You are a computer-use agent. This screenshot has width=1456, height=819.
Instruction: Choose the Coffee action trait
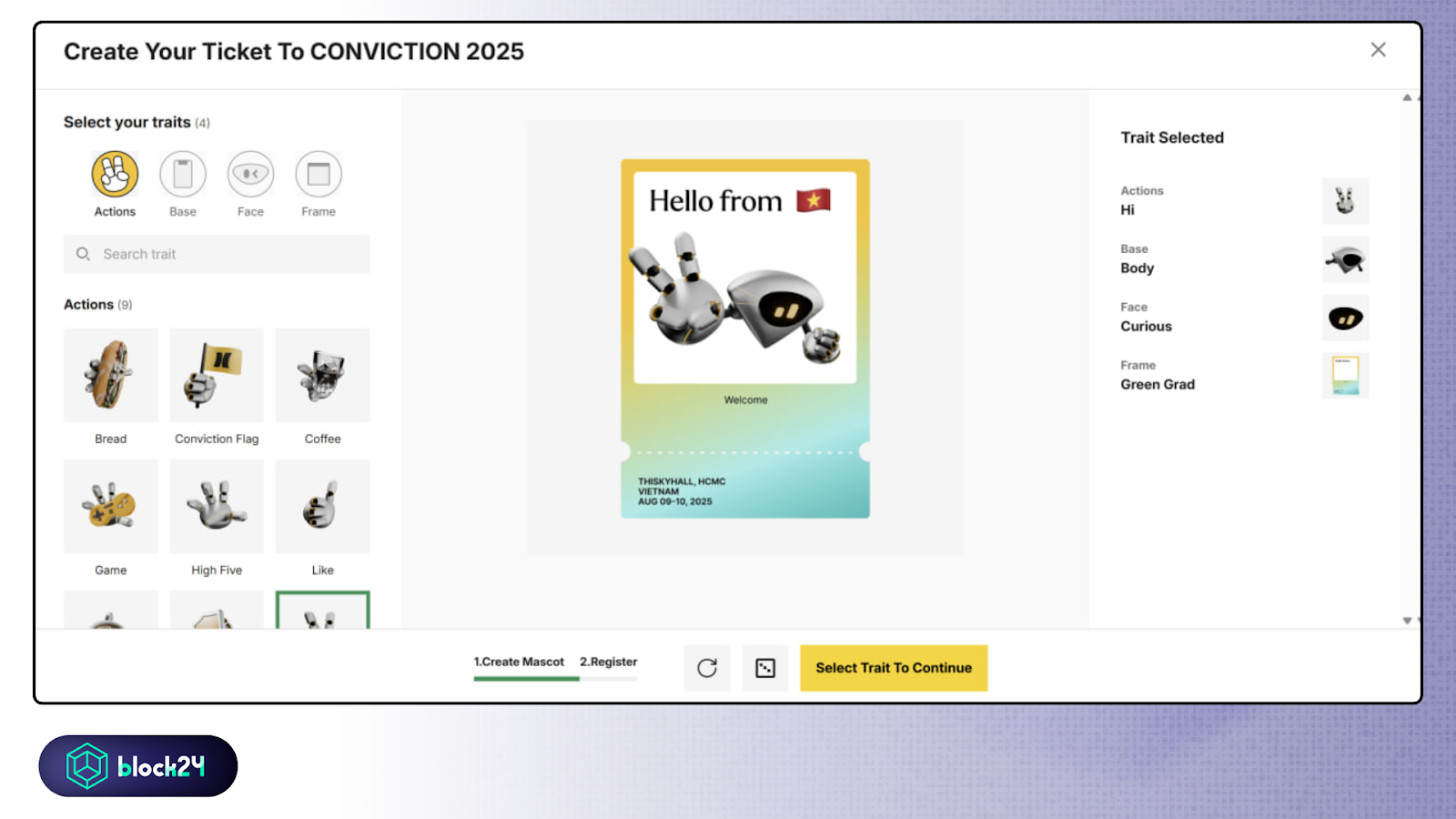tap(323, 375)
